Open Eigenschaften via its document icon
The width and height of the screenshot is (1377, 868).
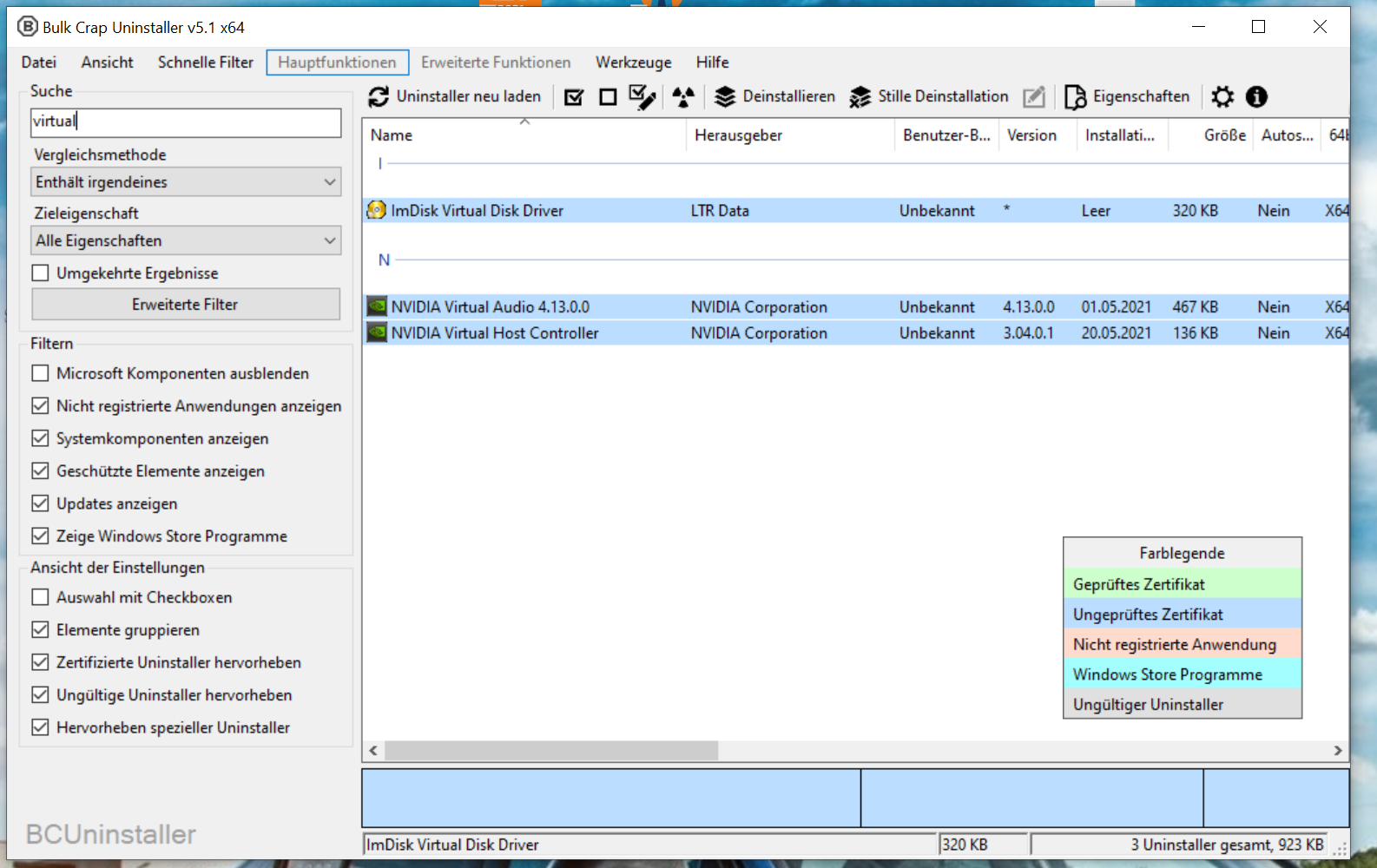pos(1075,96)
